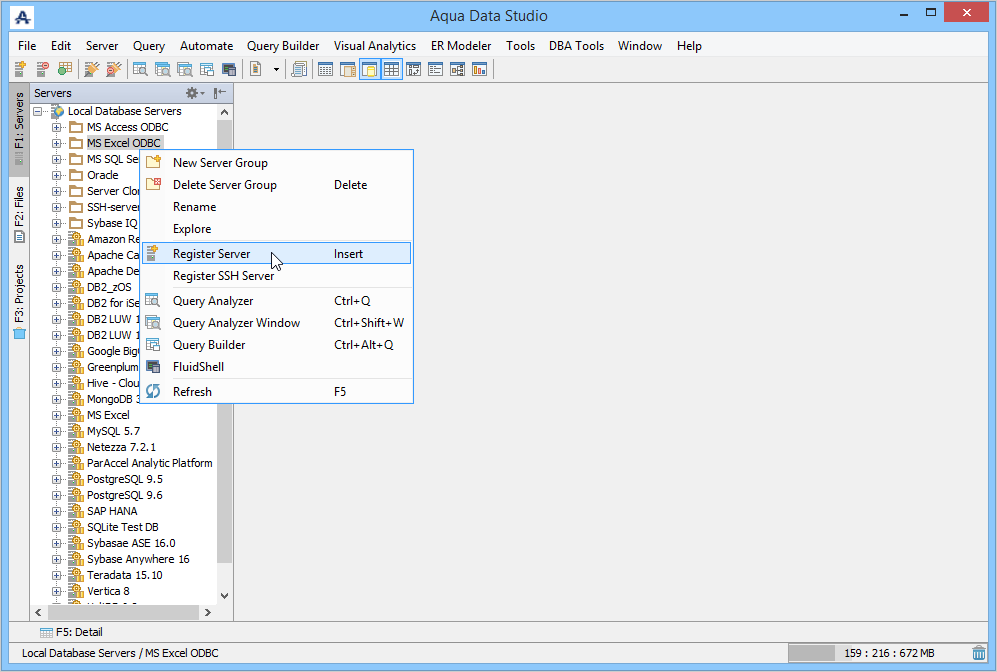
Task: Select the ParAccel Analytic Platform server
Action: pyautogui.click(x=149, y=463)
